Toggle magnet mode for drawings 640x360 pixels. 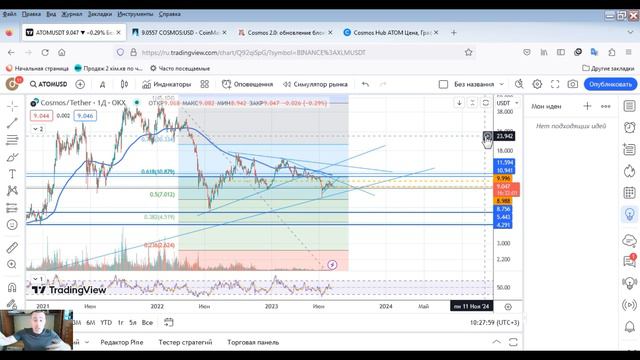tap(12, 287)
